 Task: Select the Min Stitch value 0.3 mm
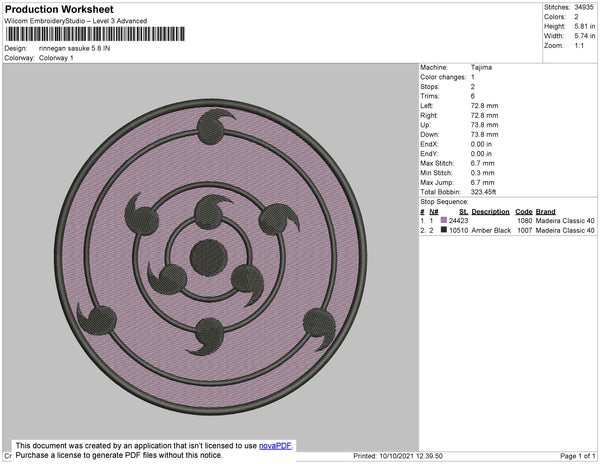coord(483,173)
